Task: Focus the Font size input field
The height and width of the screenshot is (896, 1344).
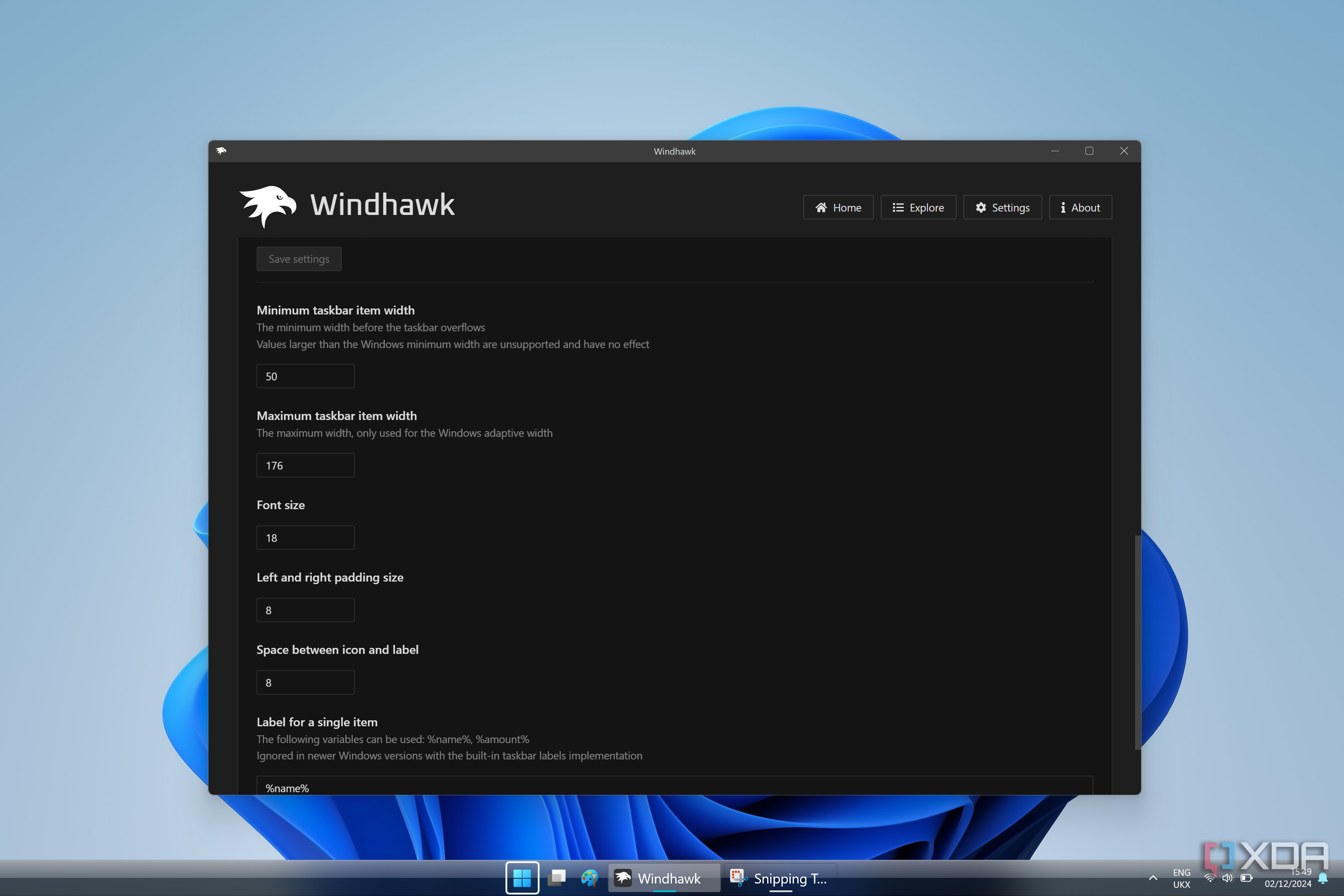Action: click(305, 538)
